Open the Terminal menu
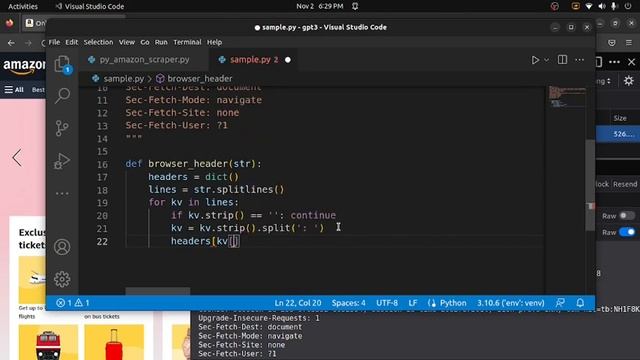Viewport: 640px width, 360px height. [187, 42]
